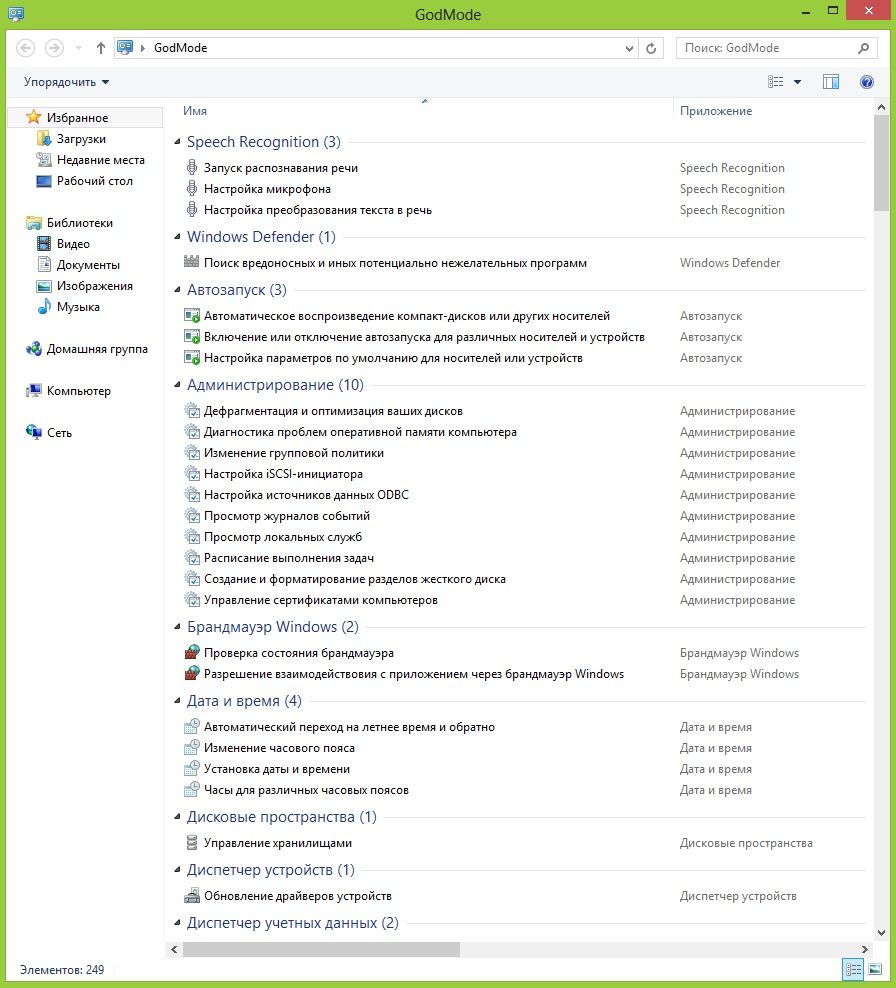Click the vertical scrollbar down arrow
Screen dimensions: 896x988
click(x=882, y=933)
